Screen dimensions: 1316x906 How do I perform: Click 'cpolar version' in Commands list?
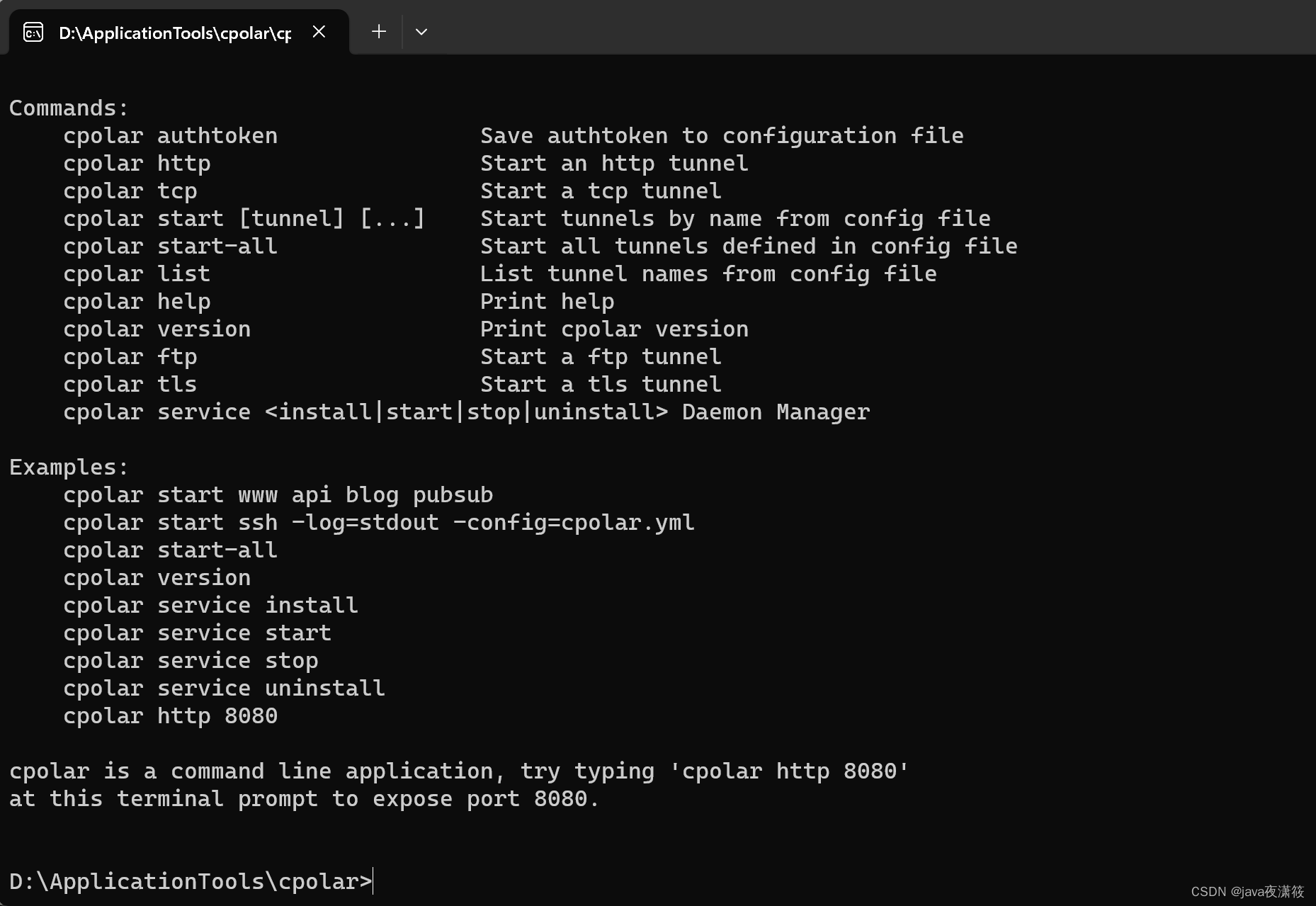(157, 329)
